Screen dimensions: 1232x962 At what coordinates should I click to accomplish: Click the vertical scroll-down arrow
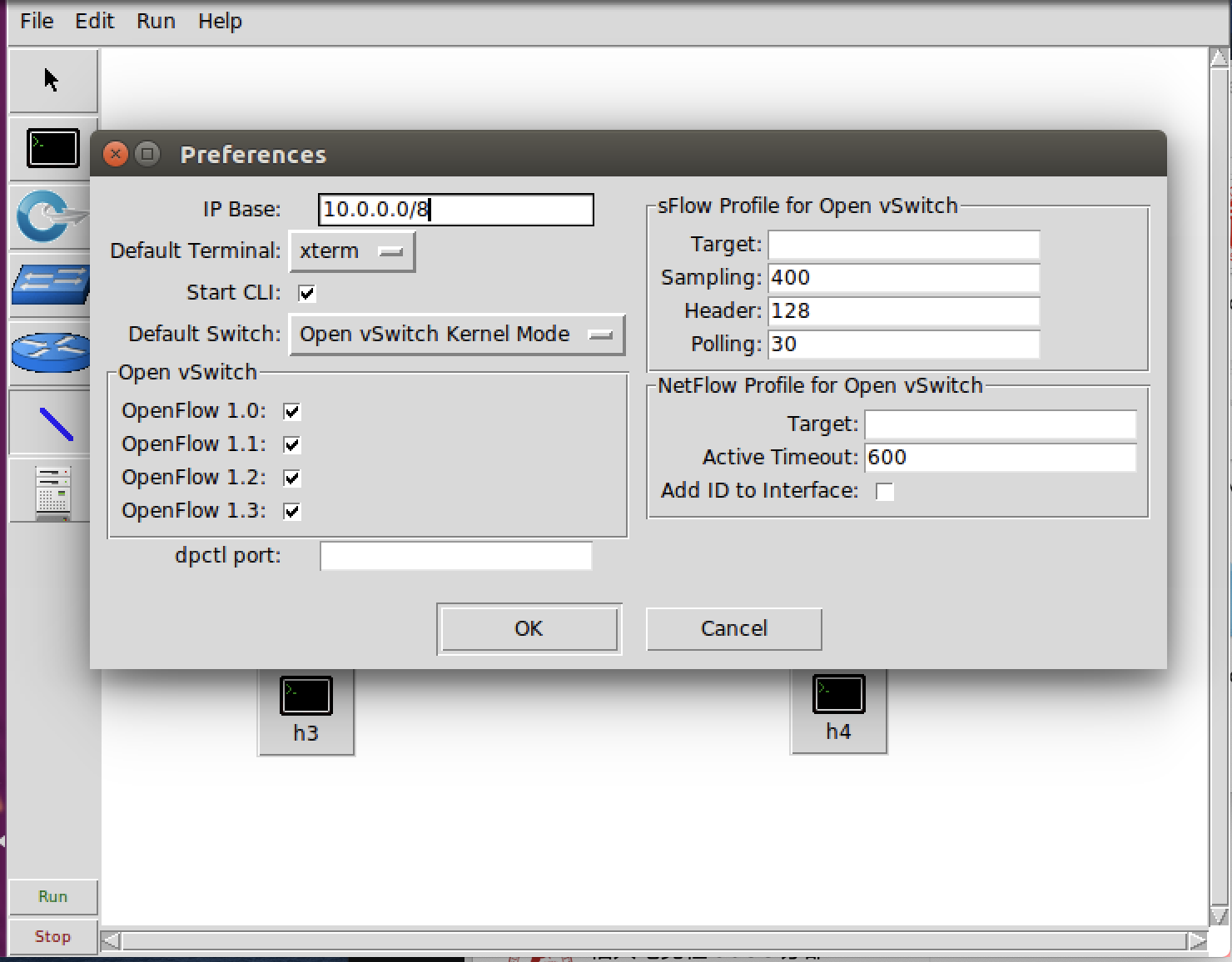[1219, 916]
